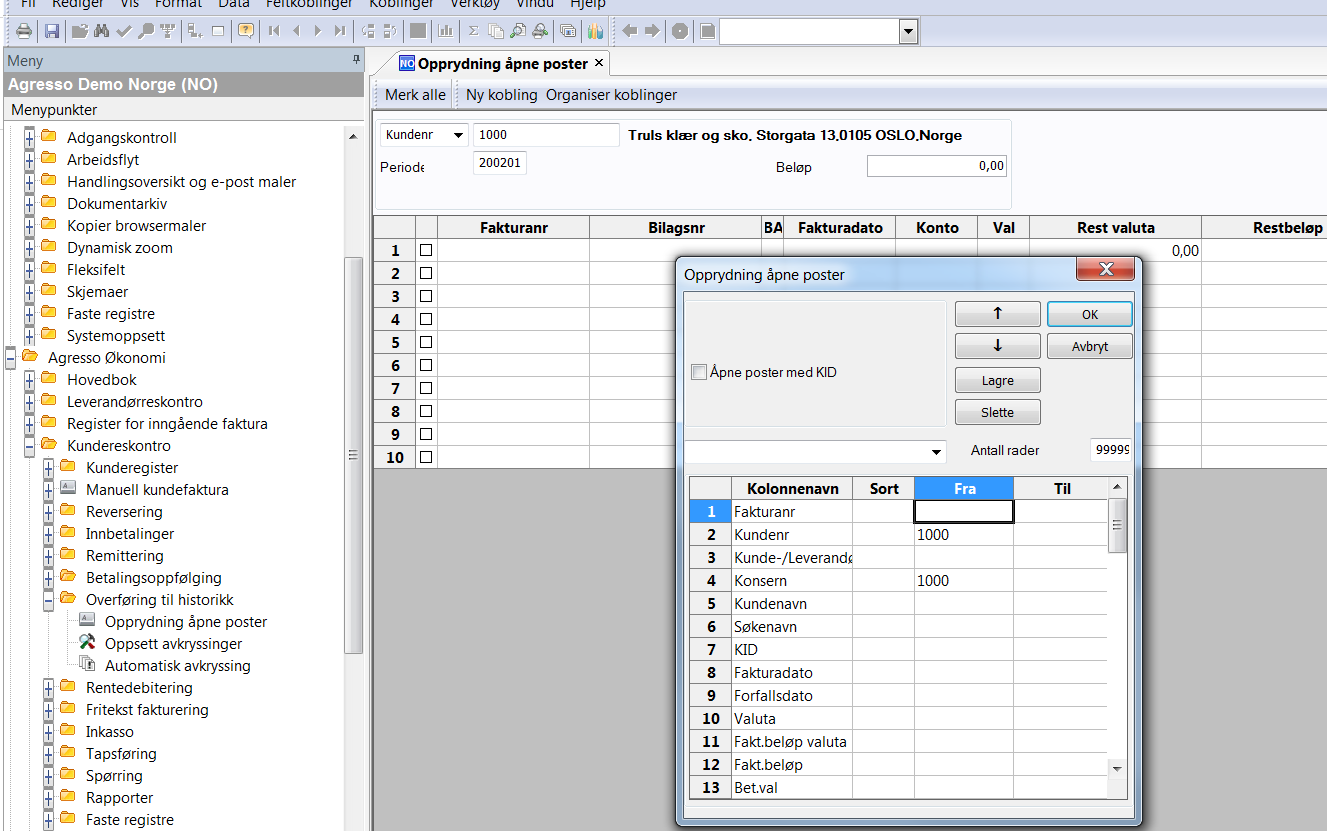This screenshot has height=831, width=1327.
Task: Click the Fra cell for Fakturanr
Action: pos(964,511)
